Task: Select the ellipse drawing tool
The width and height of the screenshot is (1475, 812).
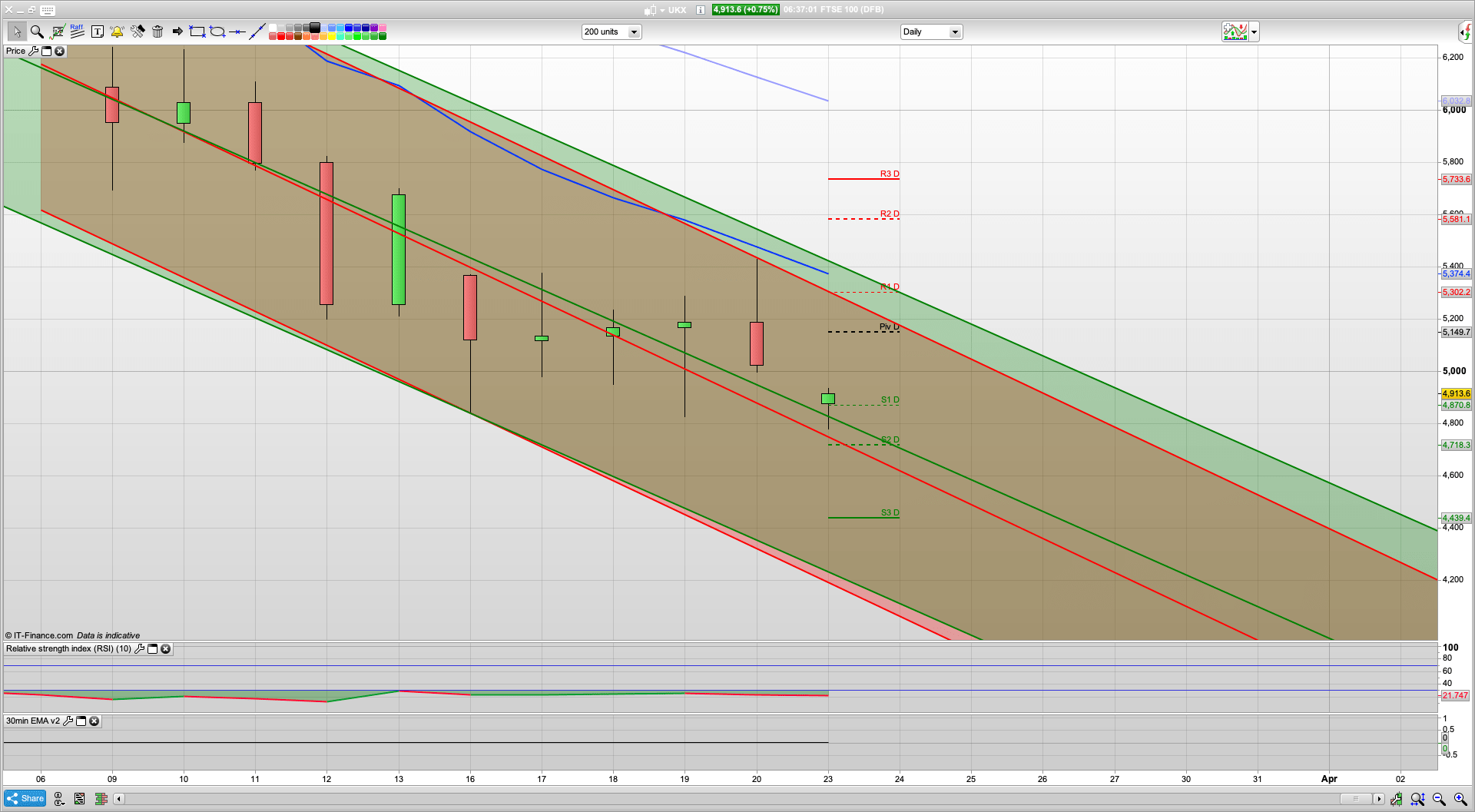Action: 217,31
